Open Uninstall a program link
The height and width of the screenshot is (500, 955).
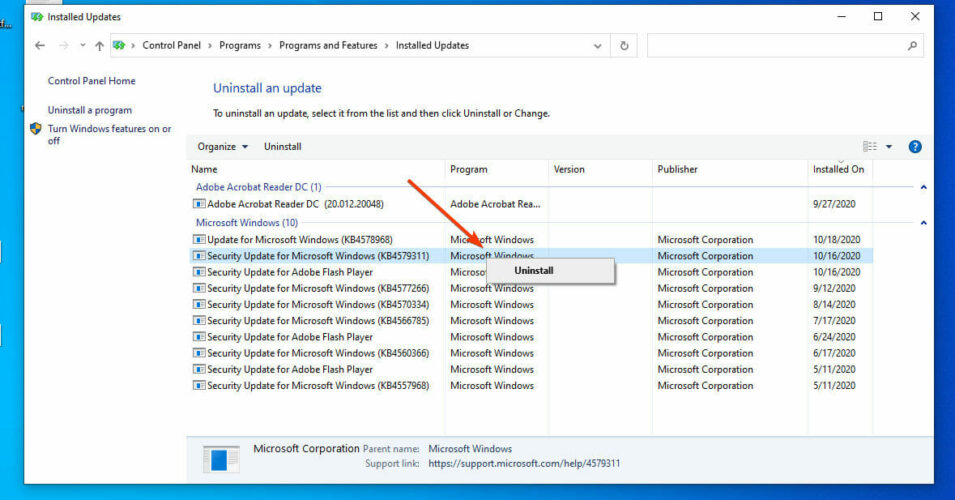pyautogui.click(x=90, y=110)
